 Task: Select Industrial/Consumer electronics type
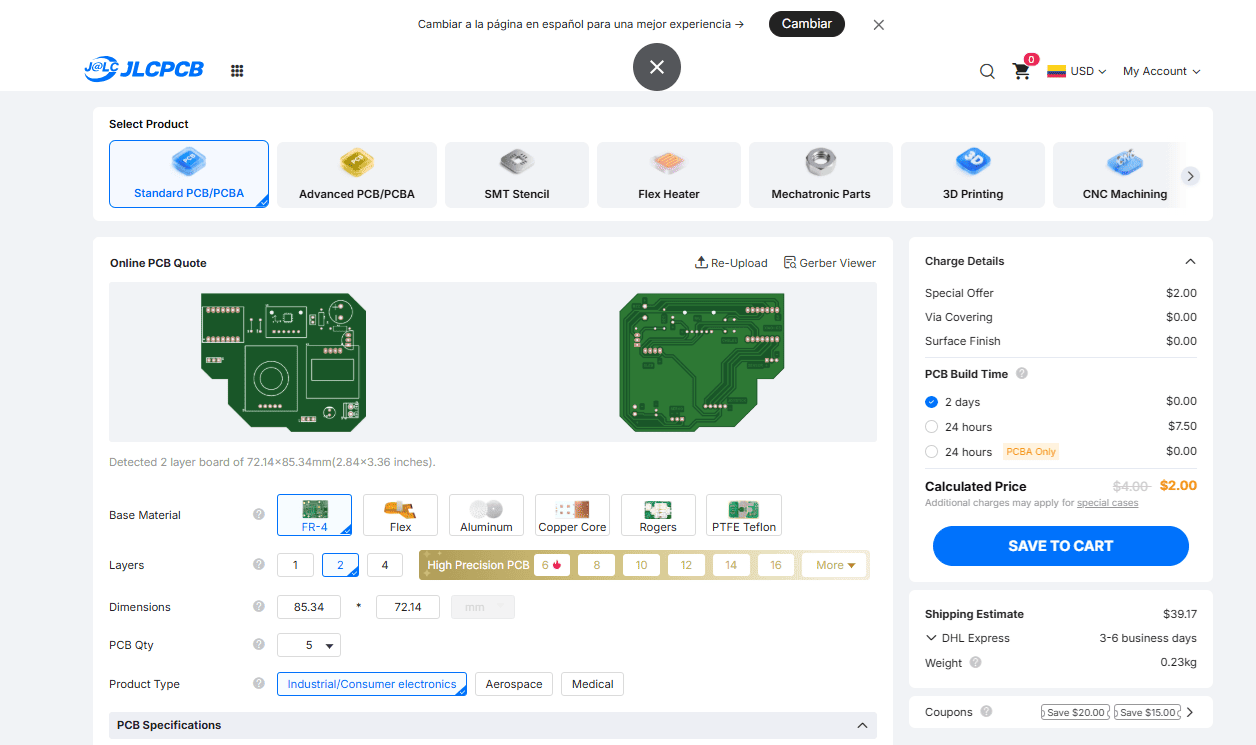pyautogui.click(x=372, y=684)
